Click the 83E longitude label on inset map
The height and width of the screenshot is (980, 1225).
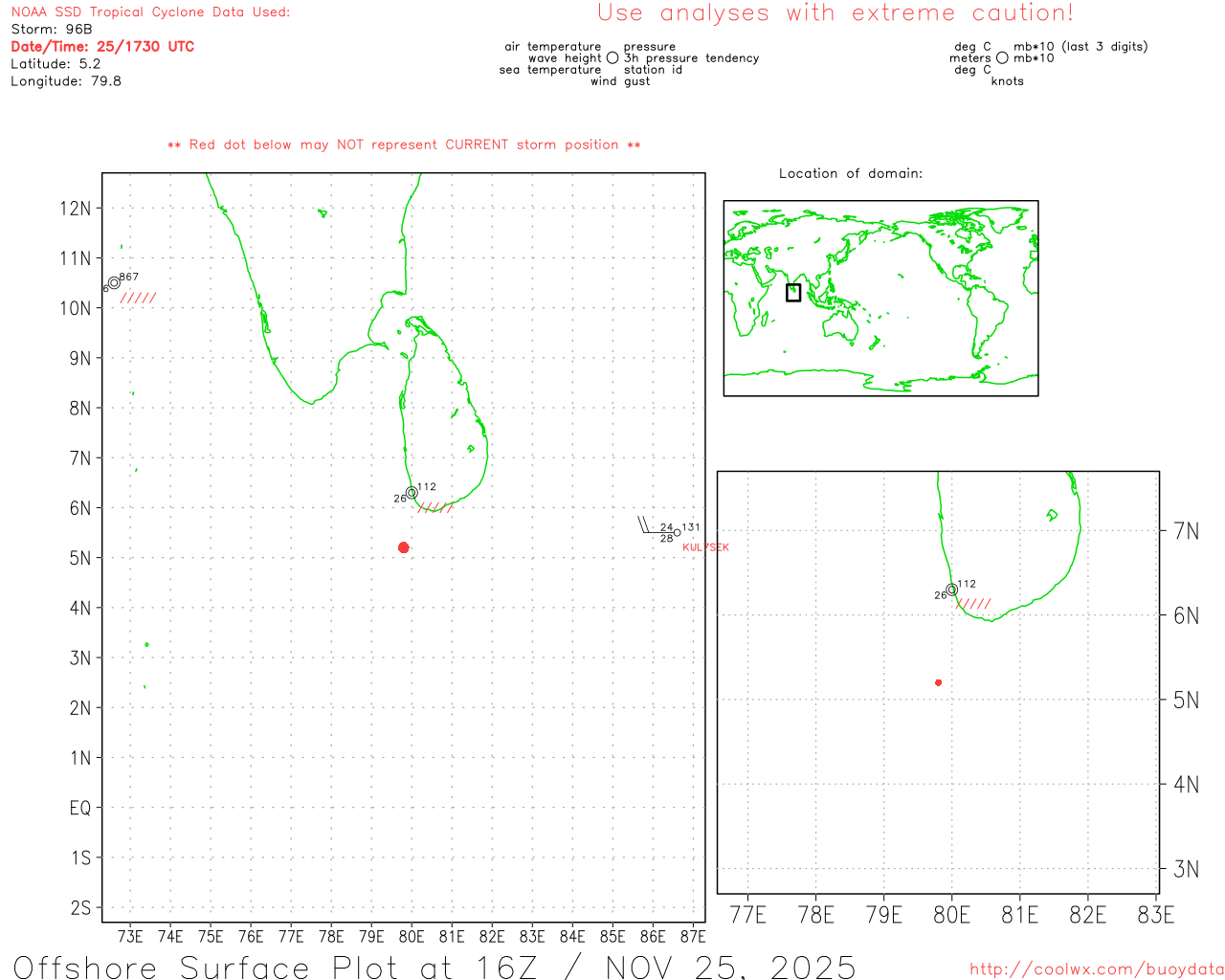click(x=1155, y=916)
